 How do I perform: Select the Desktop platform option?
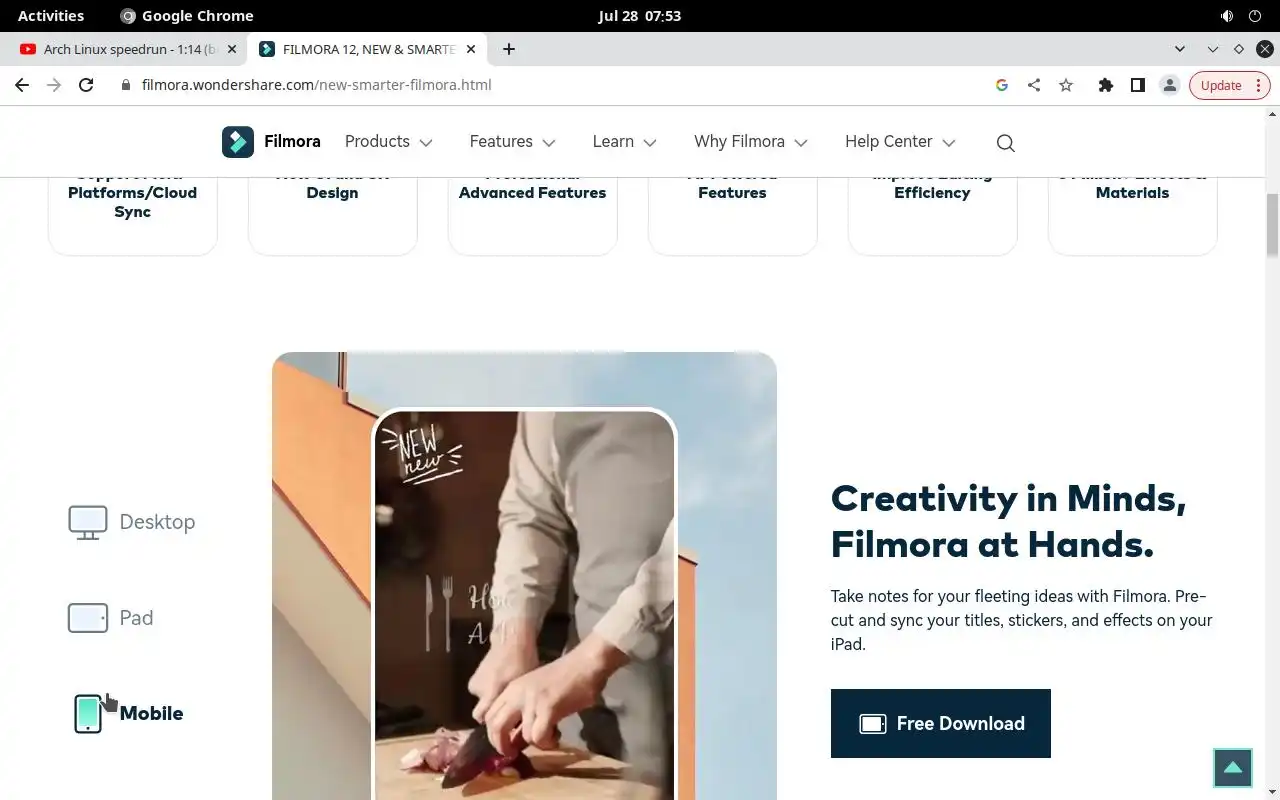[x=132, y=522]
